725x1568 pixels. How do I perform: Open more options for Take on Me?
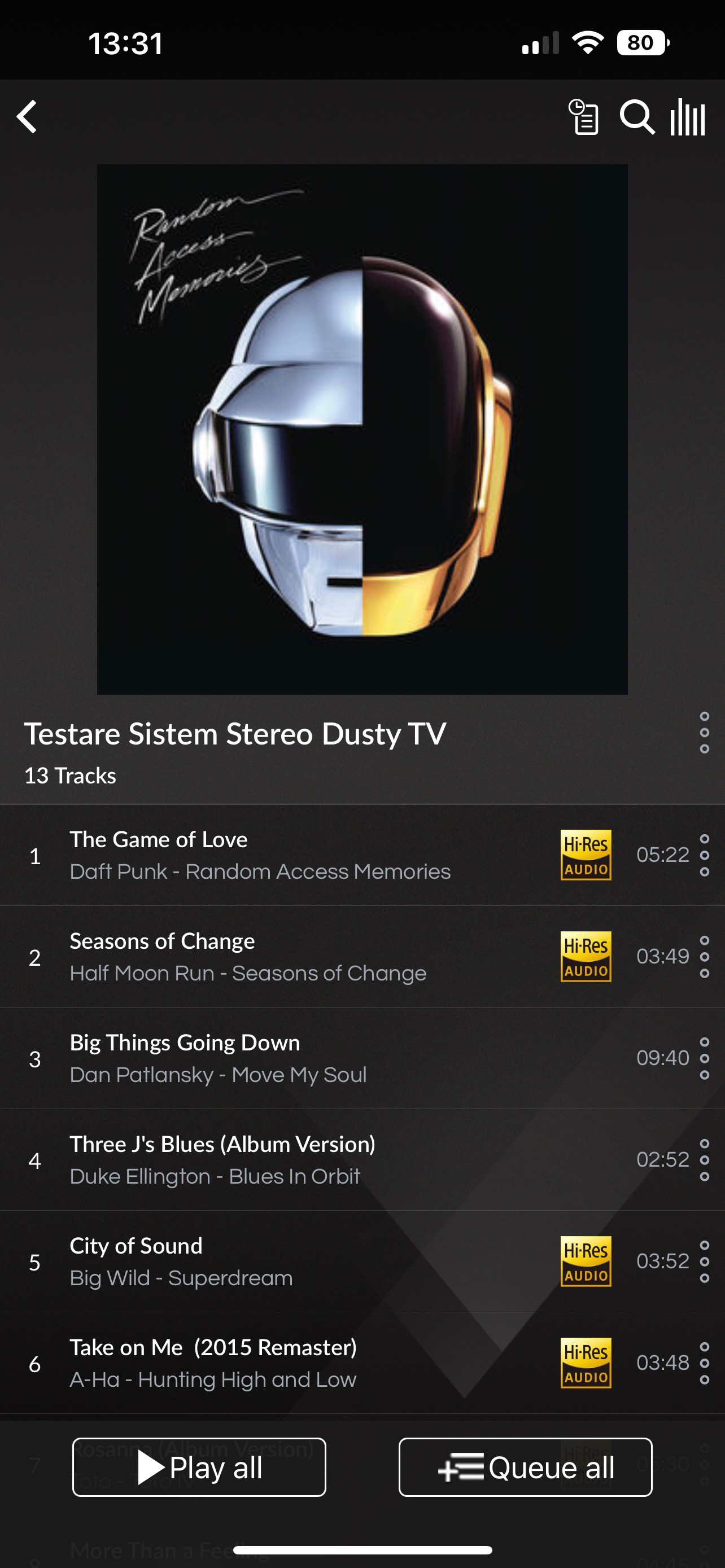[x=704, y=1364]
